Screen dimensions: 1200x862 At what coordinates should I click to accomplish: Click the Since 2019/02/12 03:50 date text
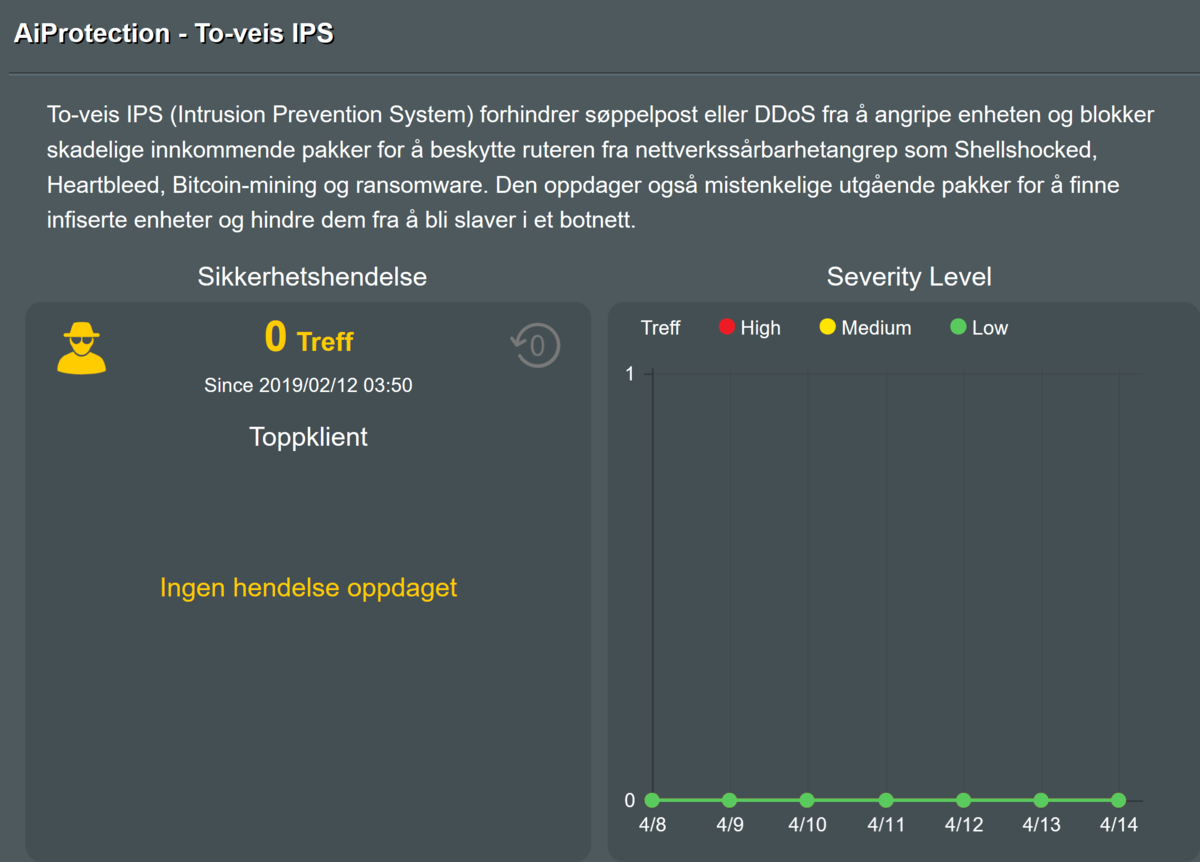point(308,385)
